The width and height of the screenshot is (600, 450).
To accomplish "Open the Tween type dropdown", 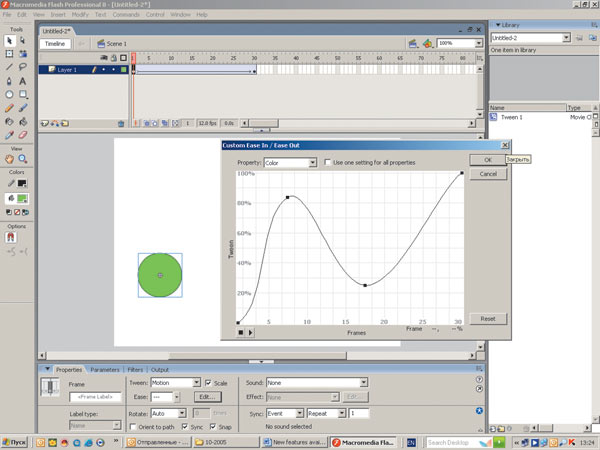I will point(174,382).
